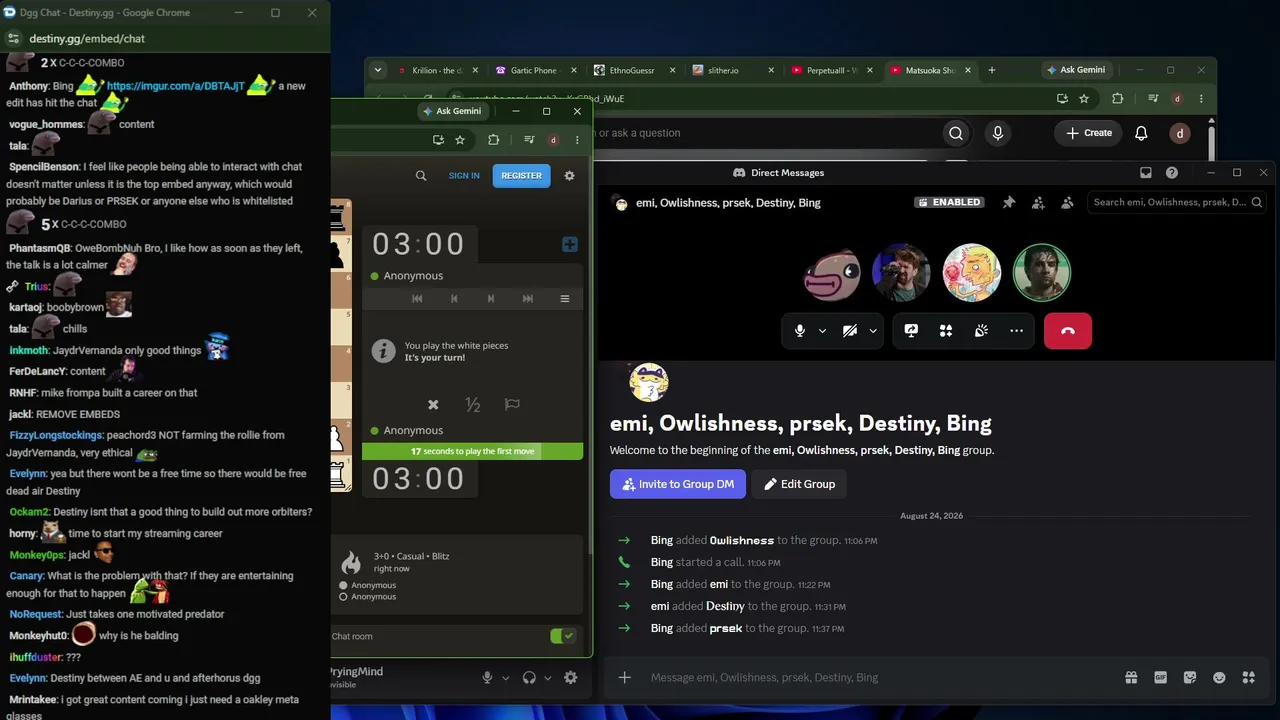Open user settings gear beside PryingMind
Image resolution: width=1280 pixels, height=720 pixels.
570,678
